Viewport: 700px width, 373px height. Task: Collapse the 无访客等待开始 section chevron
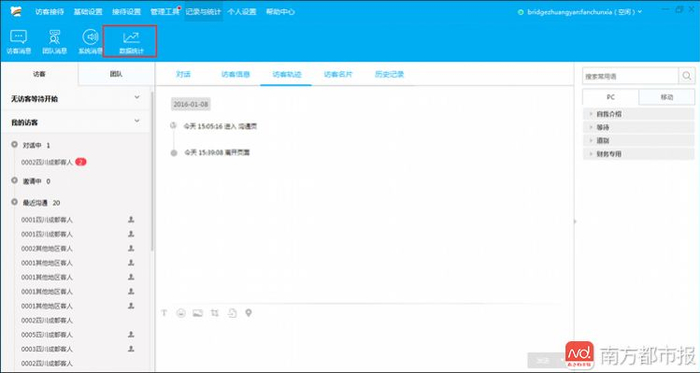[137, 97]
